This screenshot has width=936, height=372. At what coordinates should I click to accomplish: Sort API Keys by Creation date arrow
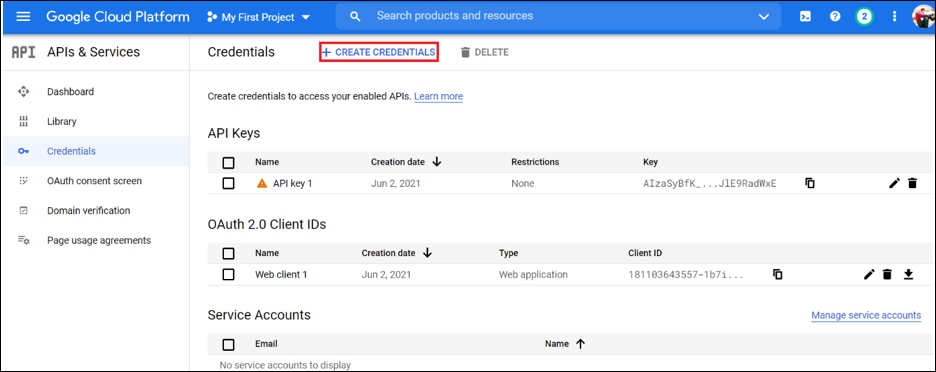tap(436, 162)
